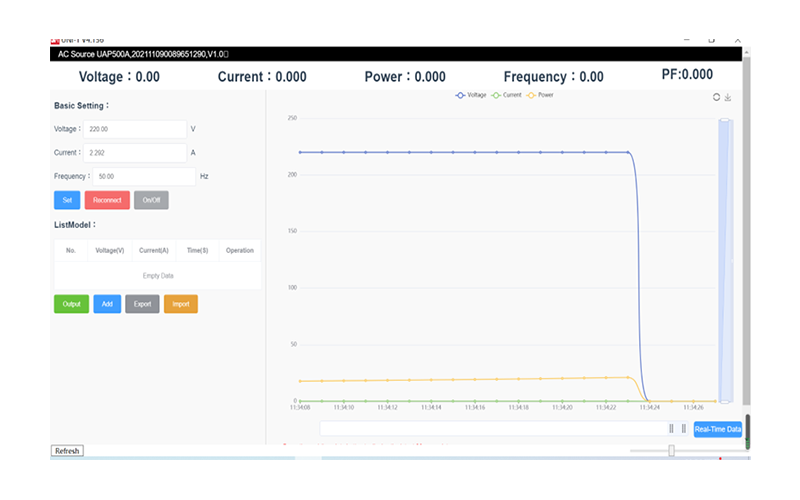Image resolution: width=800 pixels, height=500 pixels.
Task: Click the chart refresh icon
Action: click(716, 97)
